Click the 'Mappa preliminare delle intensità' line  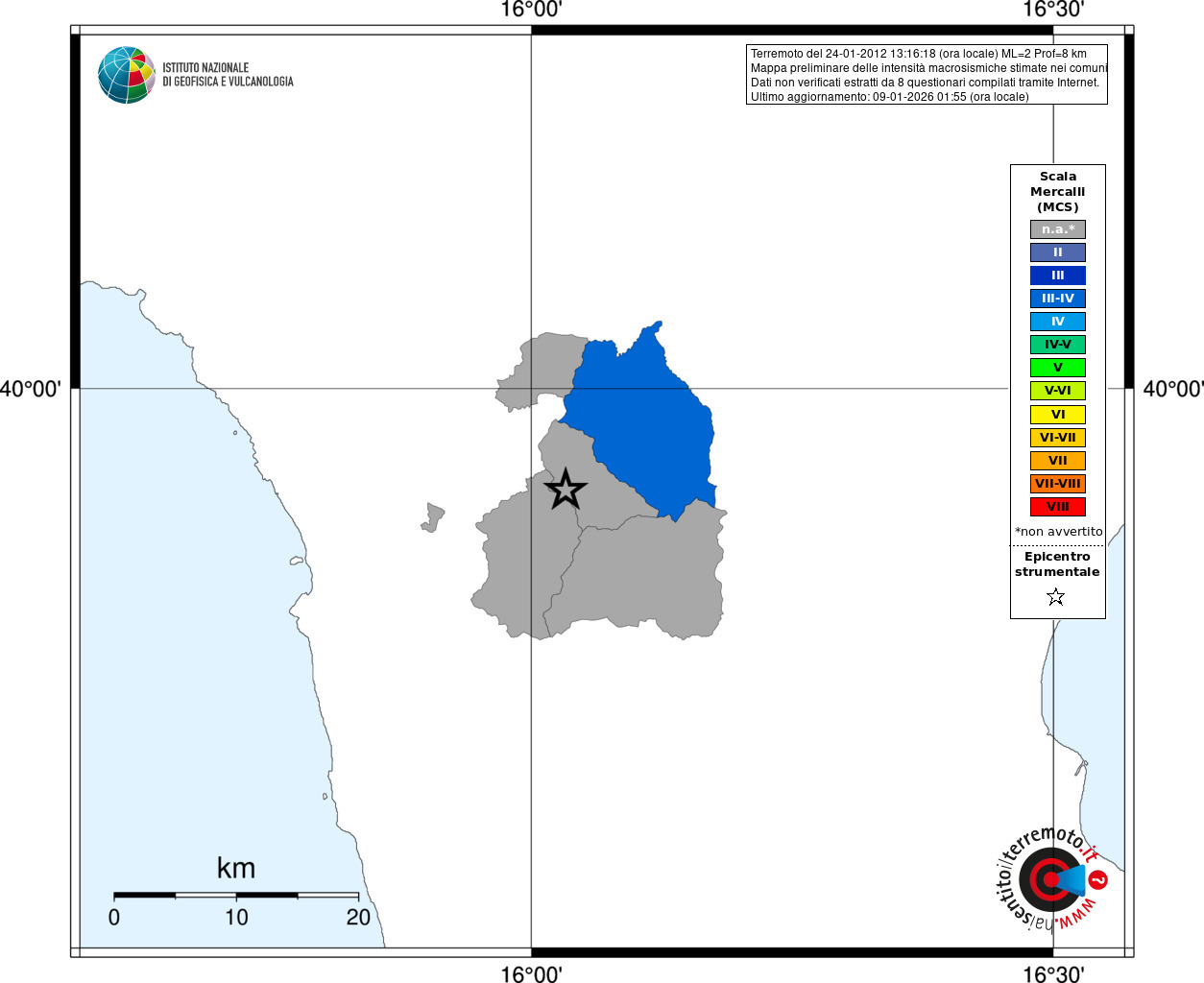tap(928, 68)
